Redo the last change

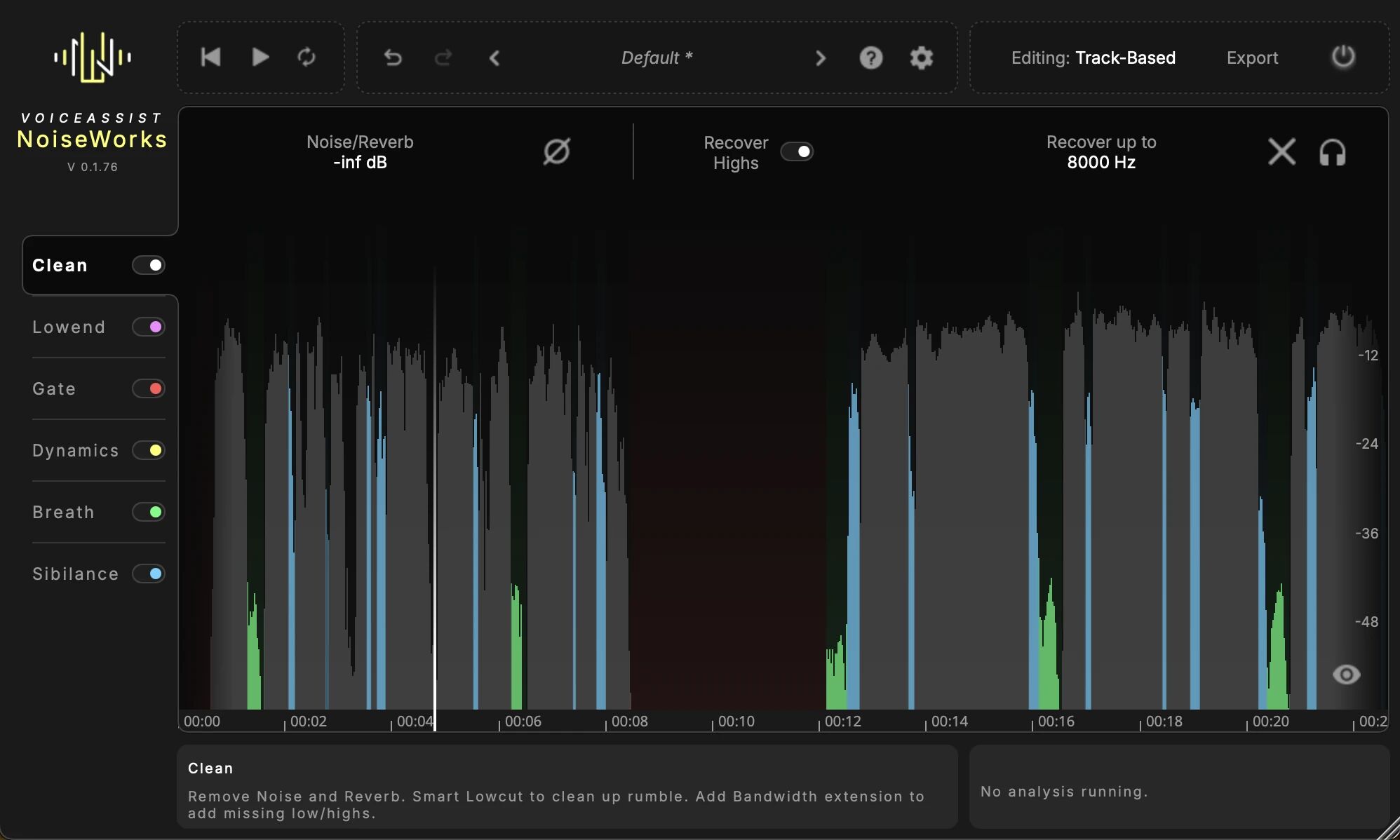tap(443, 57)
